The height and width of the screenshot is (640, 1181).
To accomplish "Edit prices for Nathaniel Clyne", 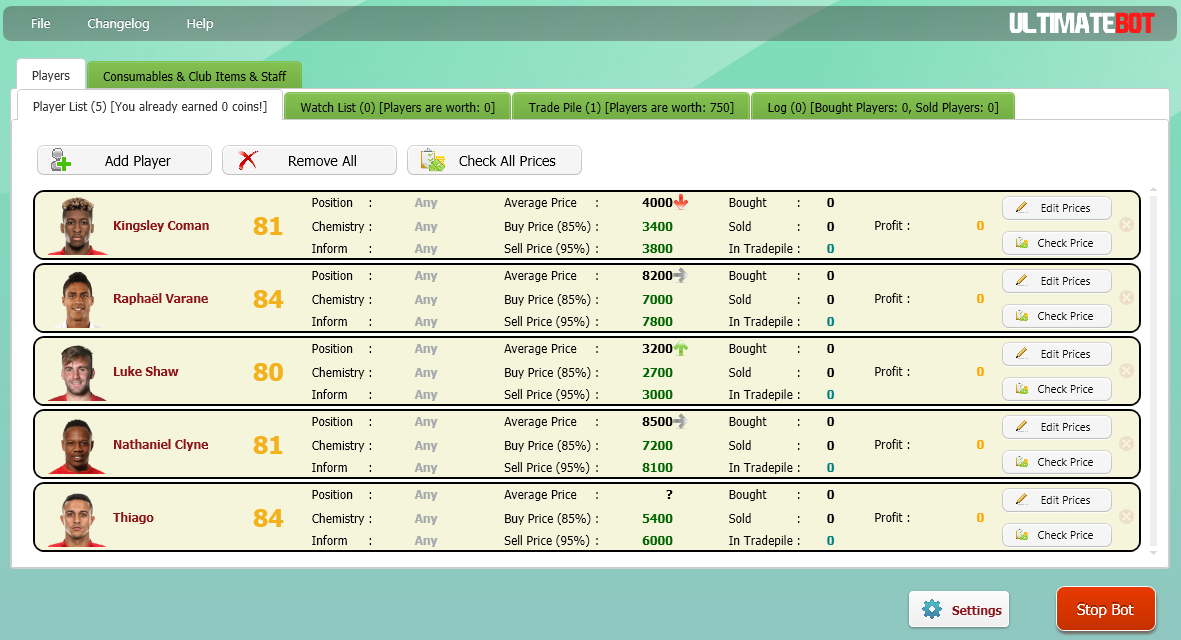I will [1057, 427].
